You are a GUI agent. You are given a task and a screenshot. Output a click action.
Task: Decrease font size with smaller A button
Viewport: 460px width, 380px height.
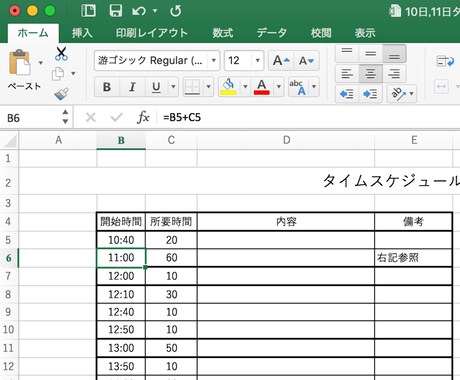[x=306, y=61]
